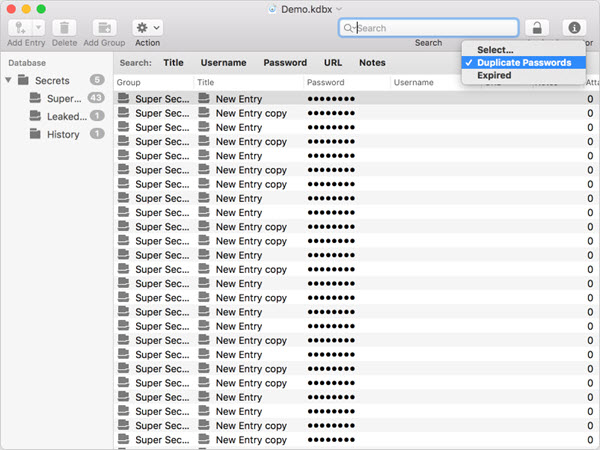Choose Duplicate Passwords in popup menu
This screenshot has width=600, height=450.
click(524, 62)
